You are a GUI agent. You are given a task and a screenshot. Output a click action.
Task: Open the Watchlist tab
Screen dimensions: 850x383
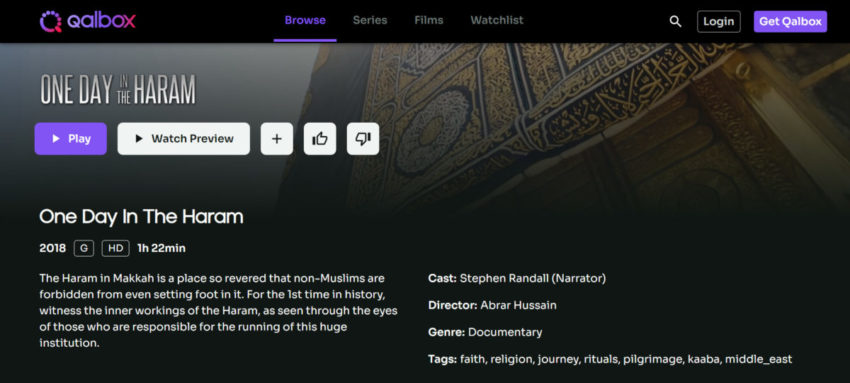(497, 21)
